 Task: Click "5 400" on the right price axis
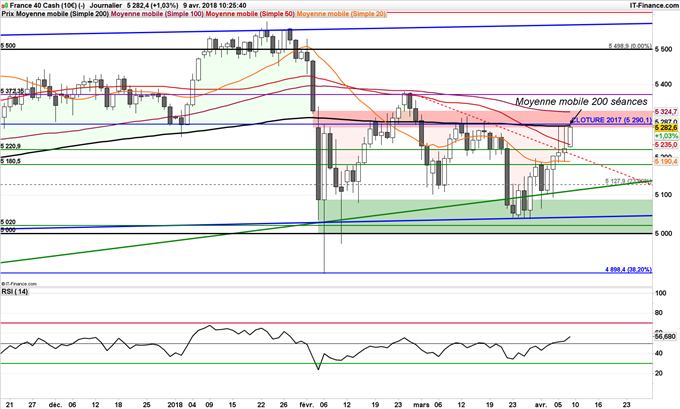pos(664,84)
